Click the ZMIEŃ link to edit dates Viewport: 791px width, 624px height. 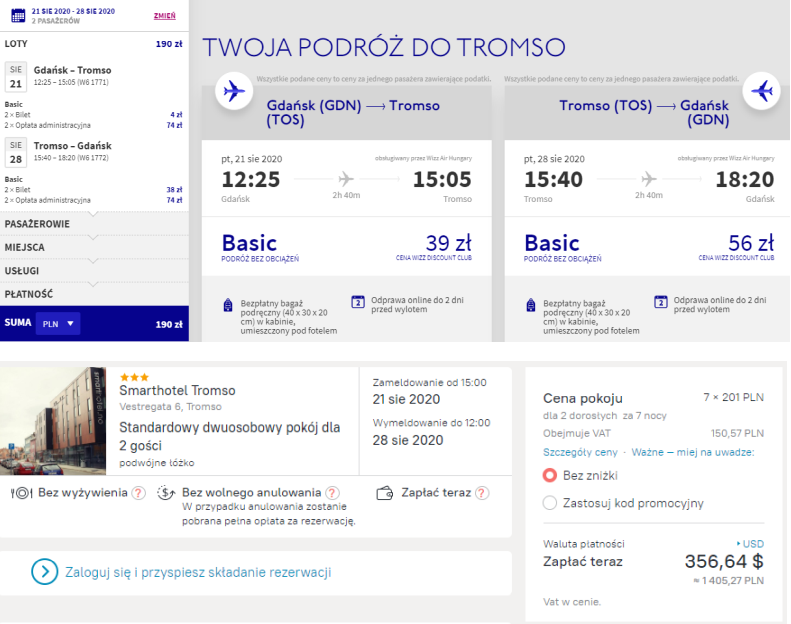pos(165,16)
